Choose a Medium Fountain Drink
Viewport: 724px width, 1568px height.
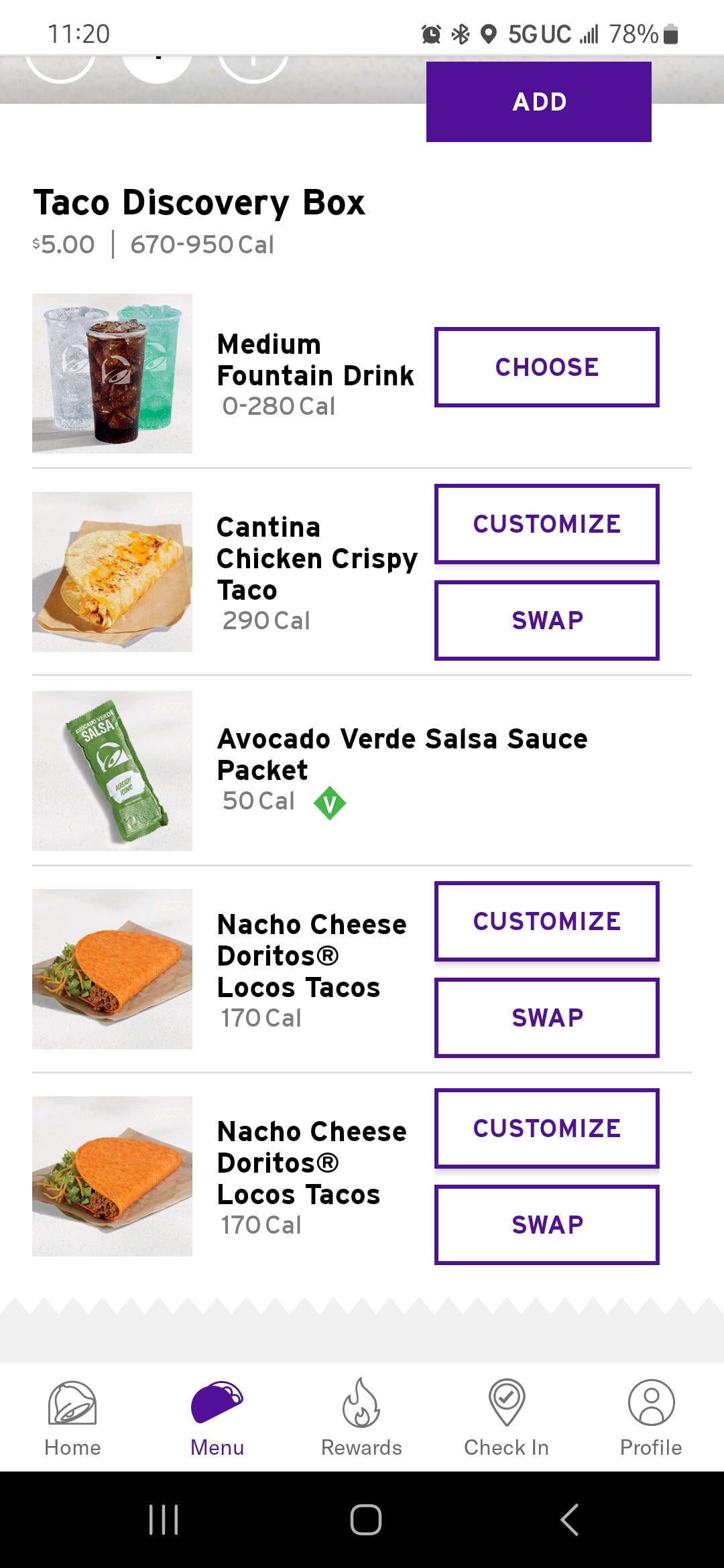[546, 367]
